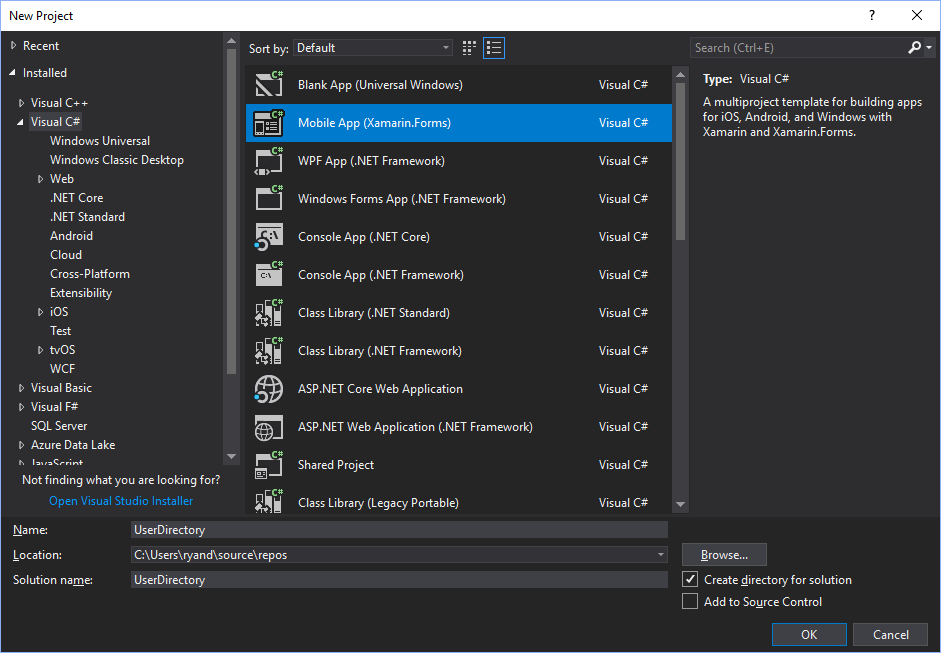
Task: Click template list scrollbar up arrow
Action: coord(680,75)
